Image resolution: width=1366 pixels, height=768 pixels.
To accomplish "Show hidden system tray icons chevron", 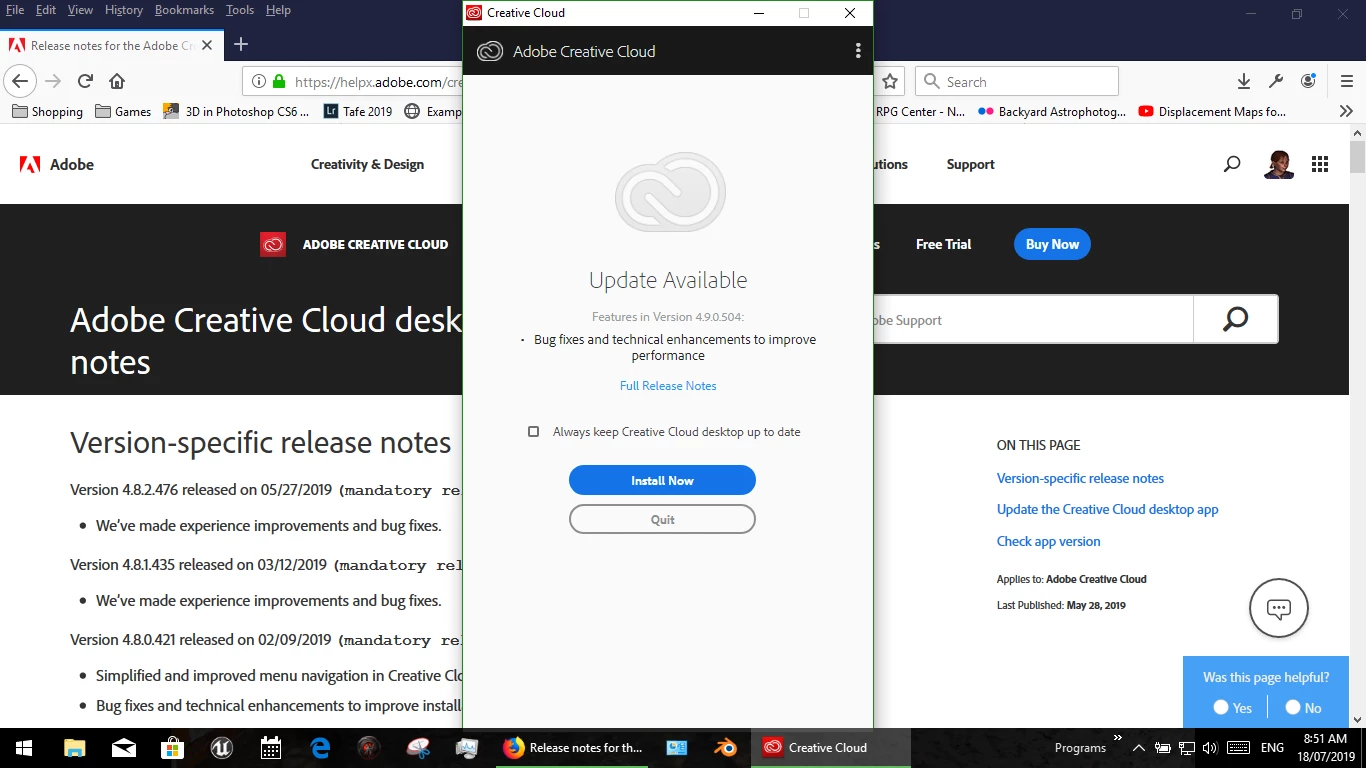I will pyautogui.click(x=1139, y=747).
